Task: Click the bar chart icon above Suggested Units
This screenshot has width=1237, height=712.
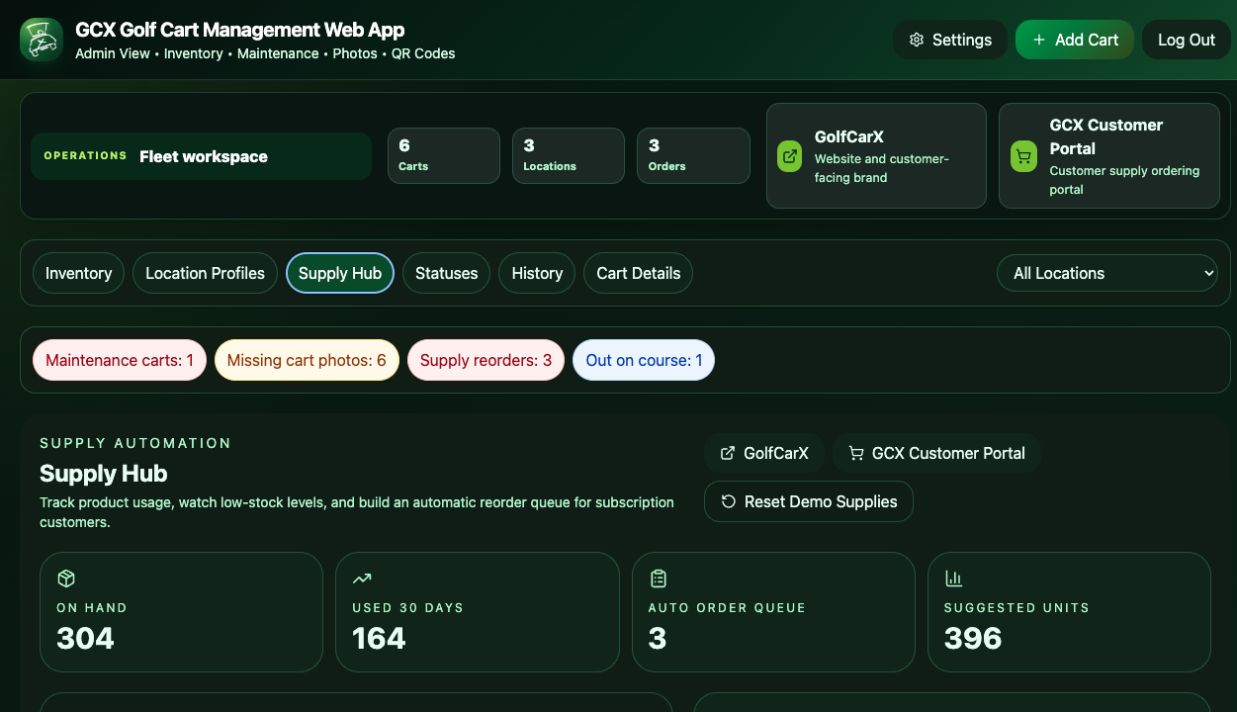Action: pyautogui.click(x=954, y=578)
